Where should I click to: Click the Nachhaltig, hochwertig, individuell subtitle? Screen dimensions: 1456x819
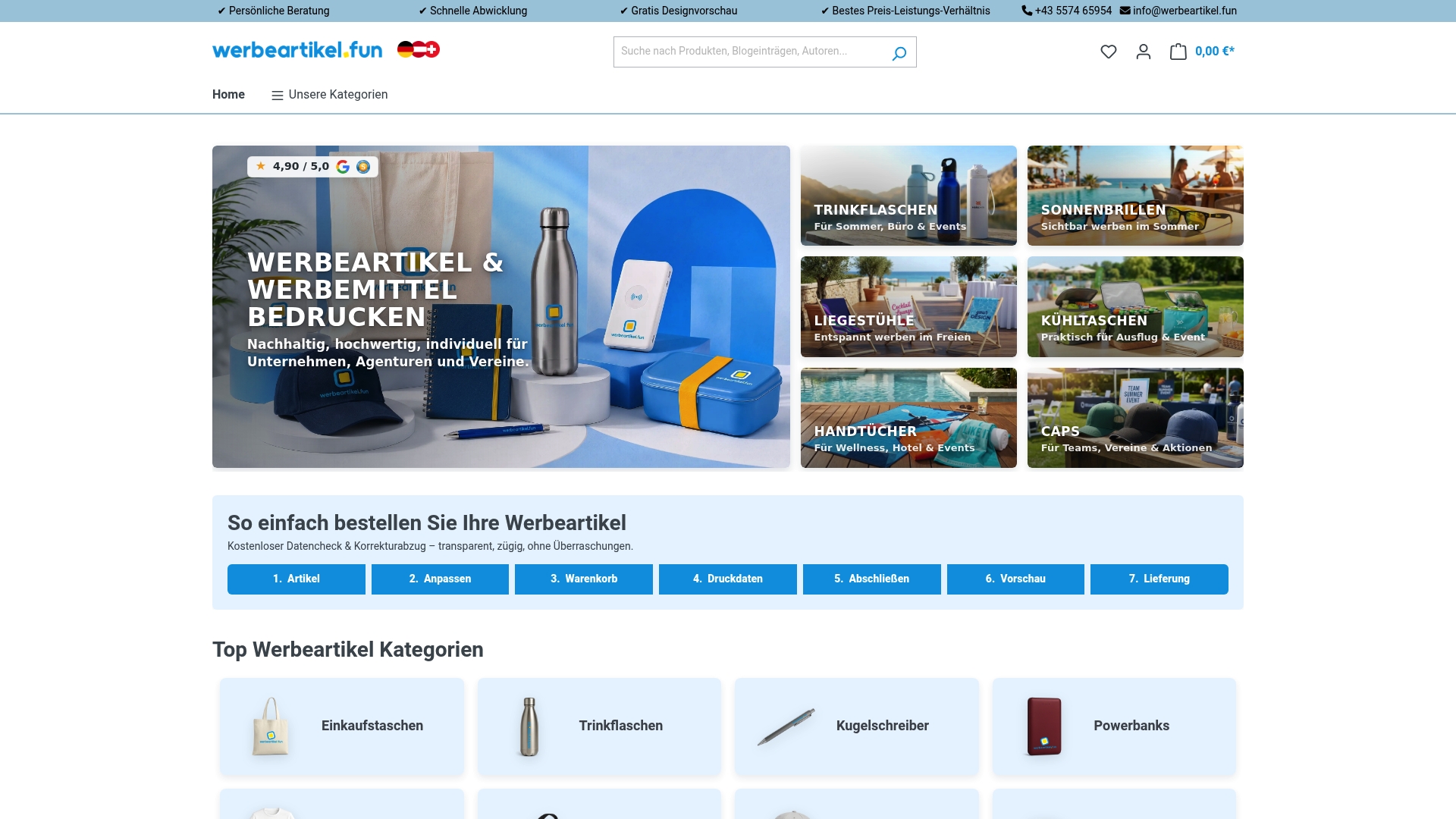tap(388, 353)
